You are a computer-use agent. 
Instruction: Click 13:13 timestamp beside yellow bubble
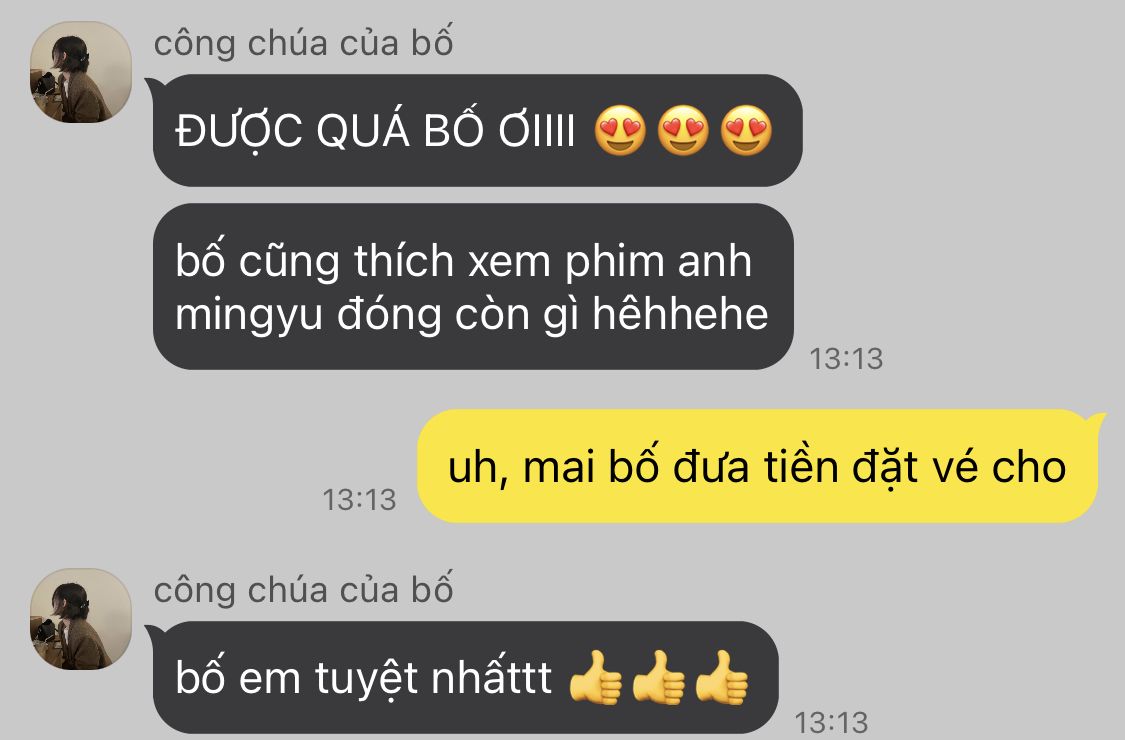[359, 500]
